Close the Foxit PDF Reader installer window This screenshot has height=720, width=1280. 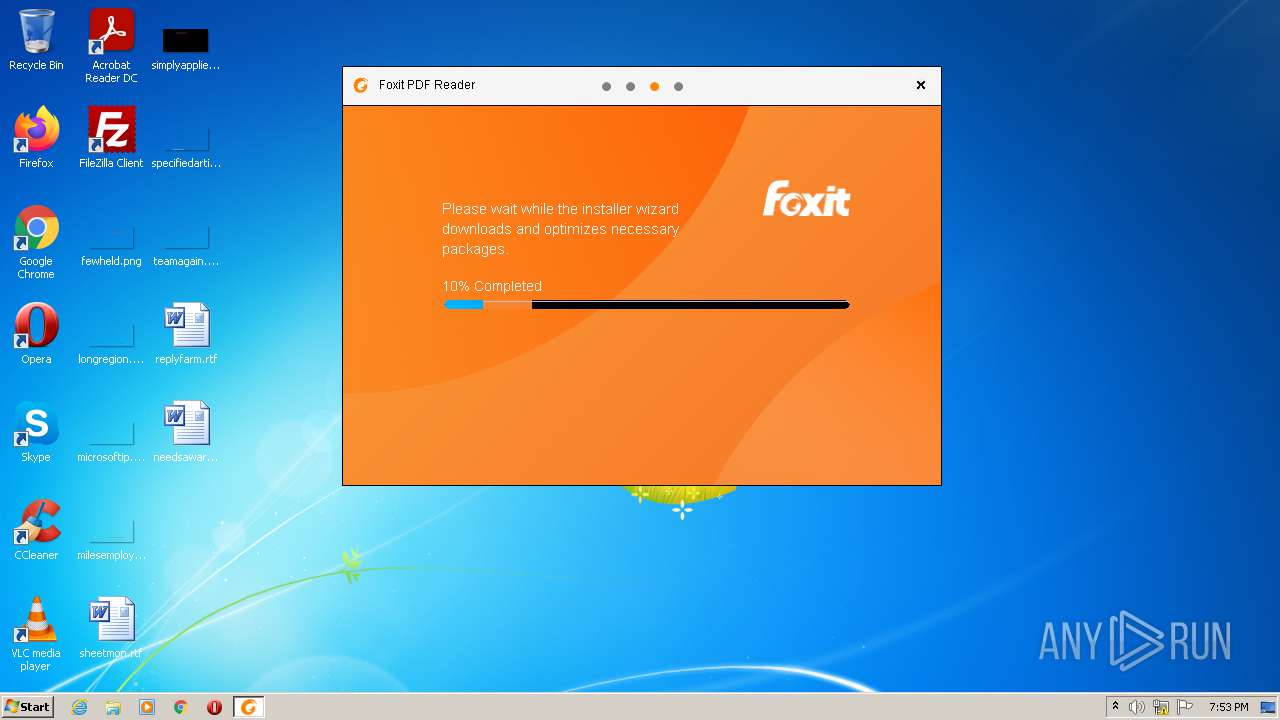[x=921, y=85]
